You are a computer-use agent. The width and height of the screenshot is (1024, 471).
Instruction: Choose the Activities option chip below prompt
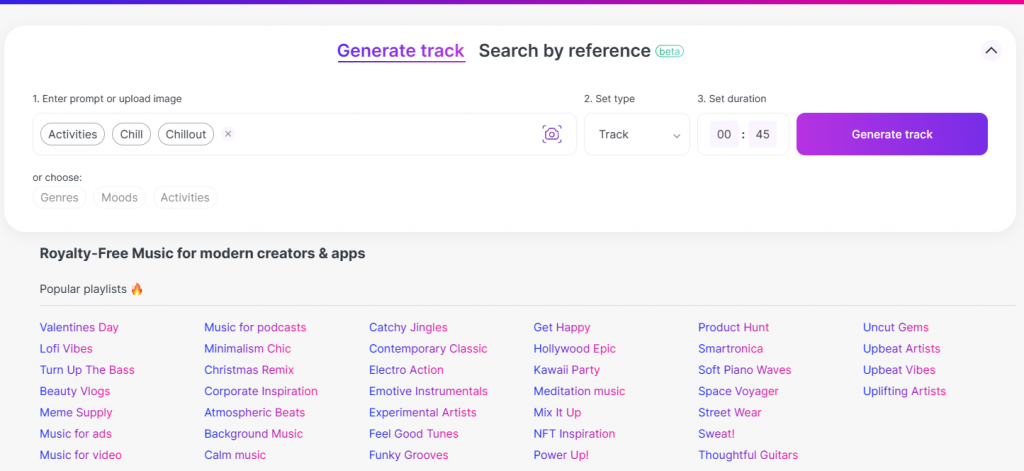point(185,197)
